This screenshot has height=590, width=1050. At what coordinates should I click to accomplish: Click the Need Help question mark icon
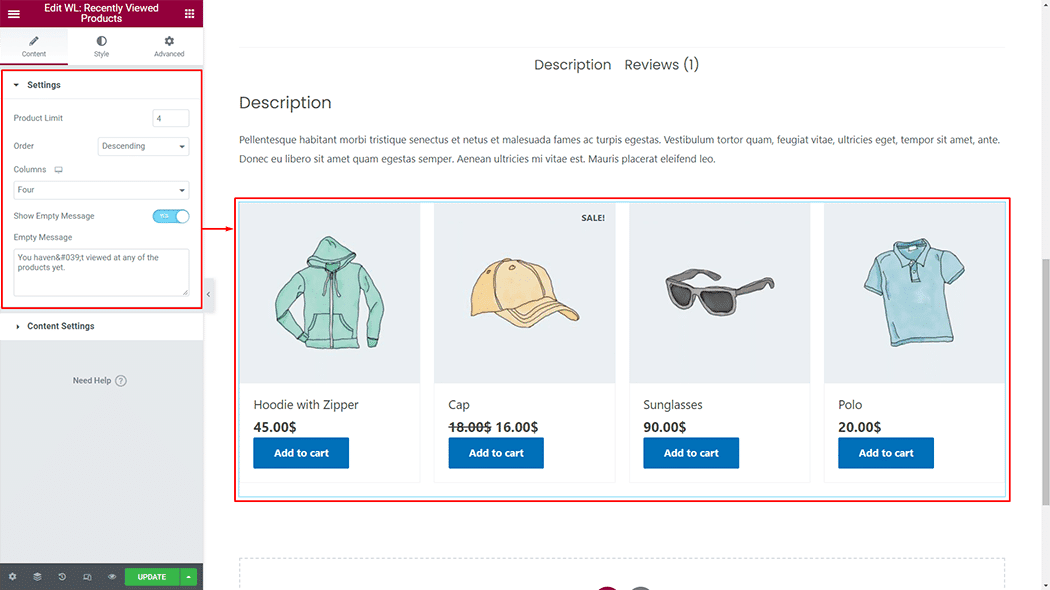point(121,381)
